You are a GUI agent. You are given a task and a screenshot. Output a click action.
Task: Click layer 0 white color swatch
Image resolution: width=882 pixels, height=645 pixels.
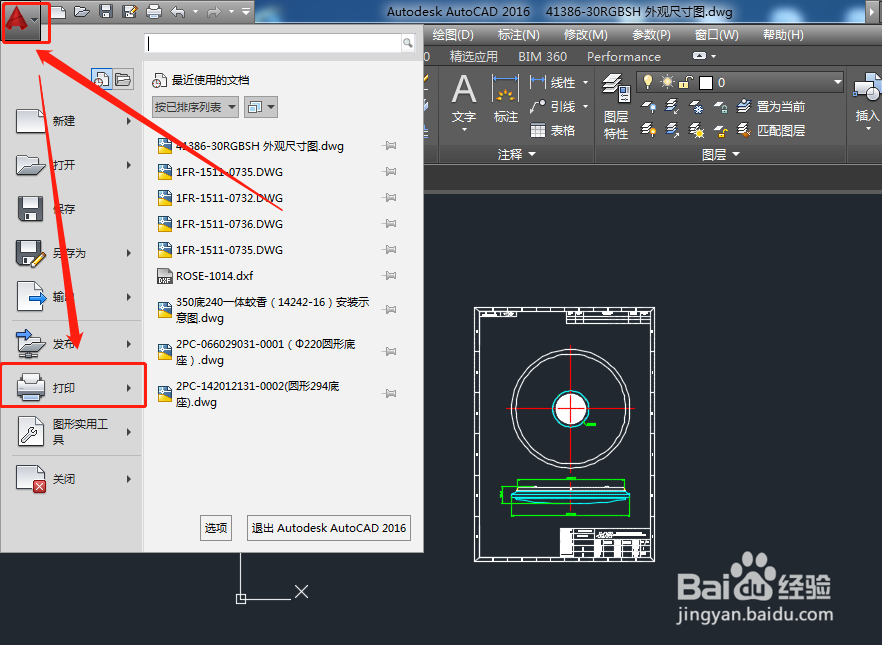click(x=705, y=83)
